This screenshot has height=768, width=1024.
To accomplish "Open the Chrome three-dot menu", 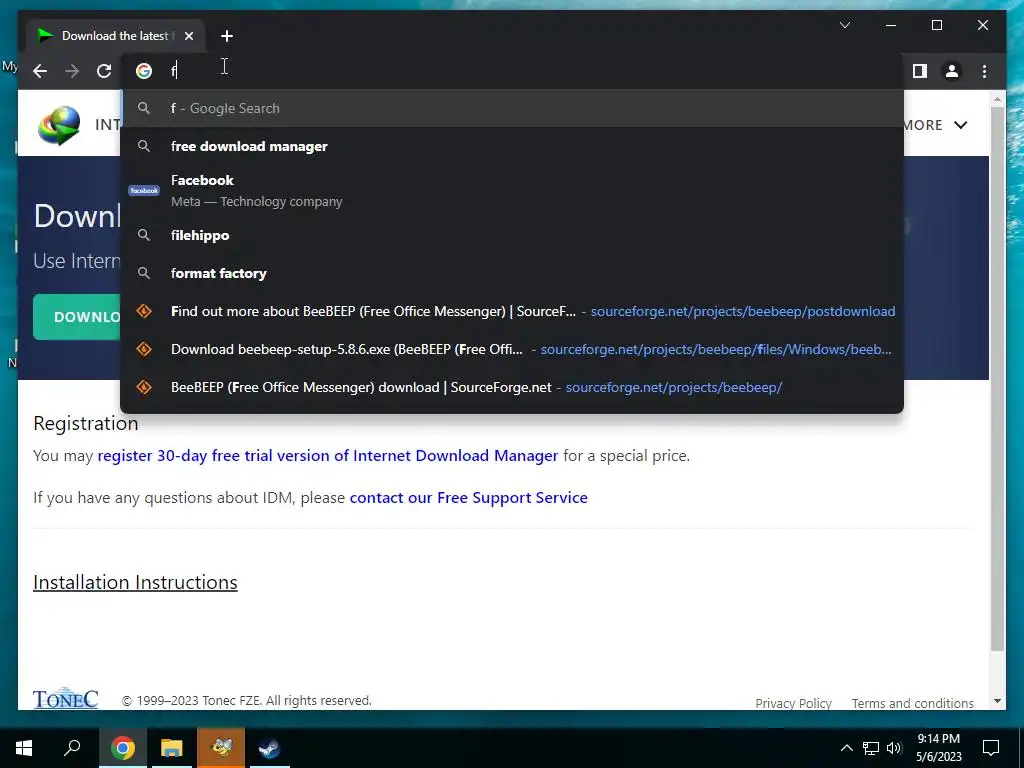I will pos(984,71).
